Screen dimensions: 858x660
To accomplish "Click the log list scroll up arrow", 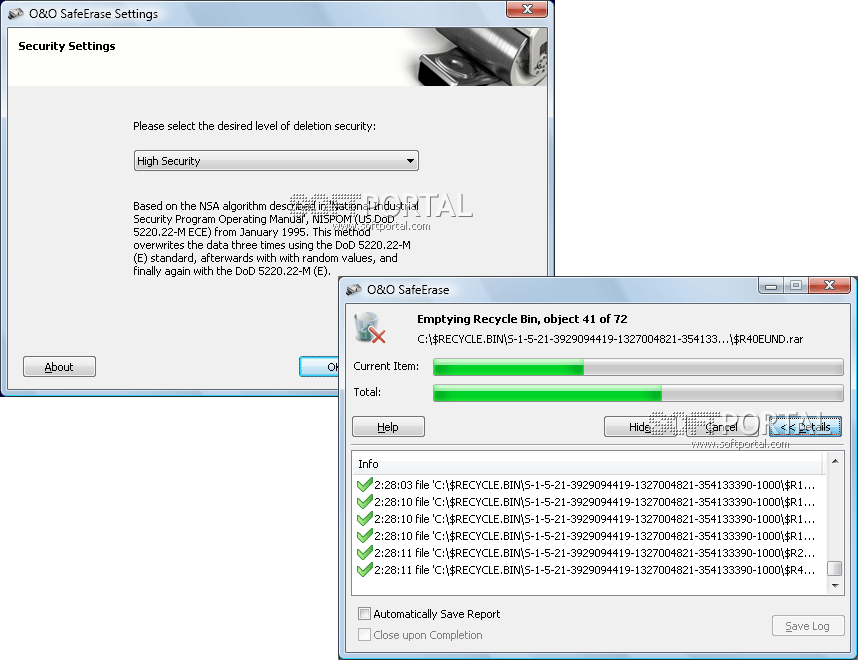I will point(835,461).
